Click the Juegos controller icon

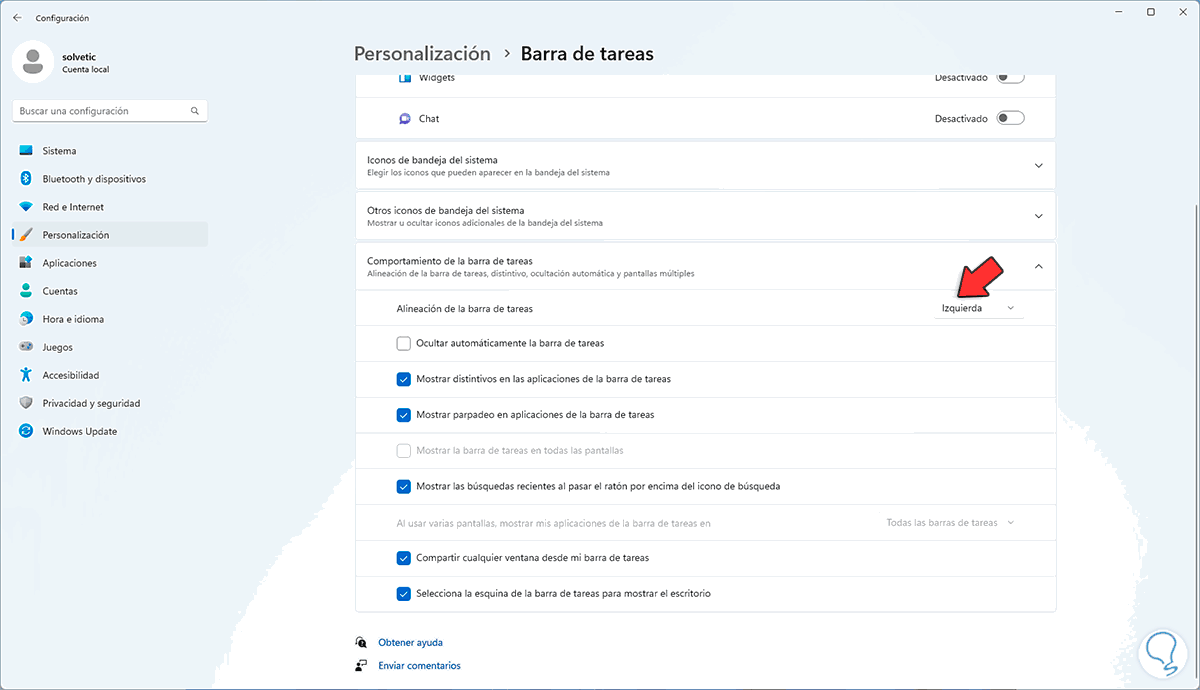click(x=25, y=347)
